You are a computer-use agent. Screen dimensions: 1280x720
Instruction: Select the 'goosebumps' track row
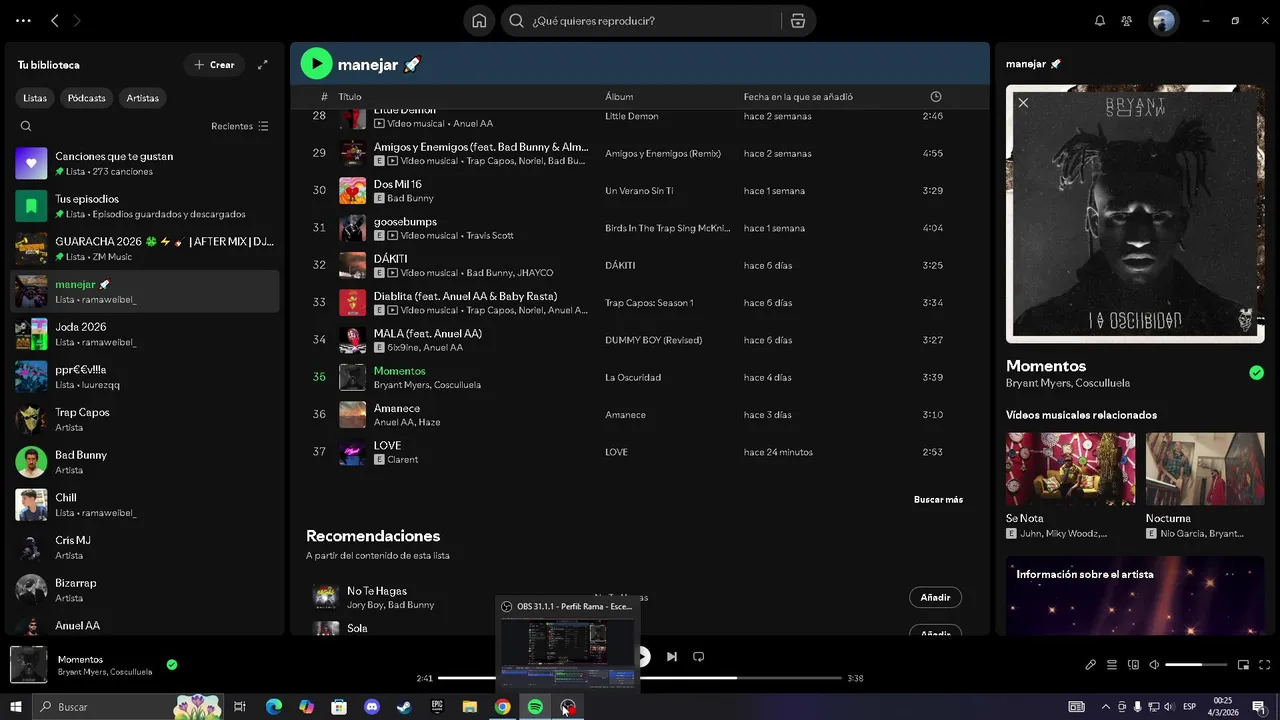tap(640, 228)
